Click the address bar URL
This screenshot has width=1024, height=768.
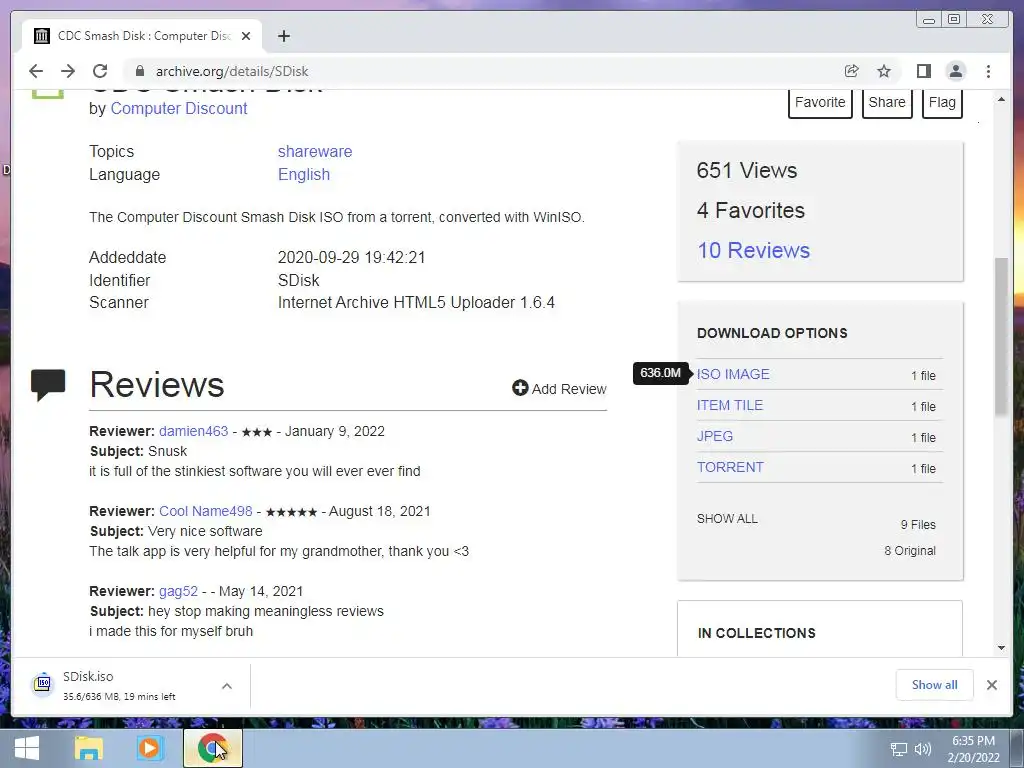[x=232, y=71]
